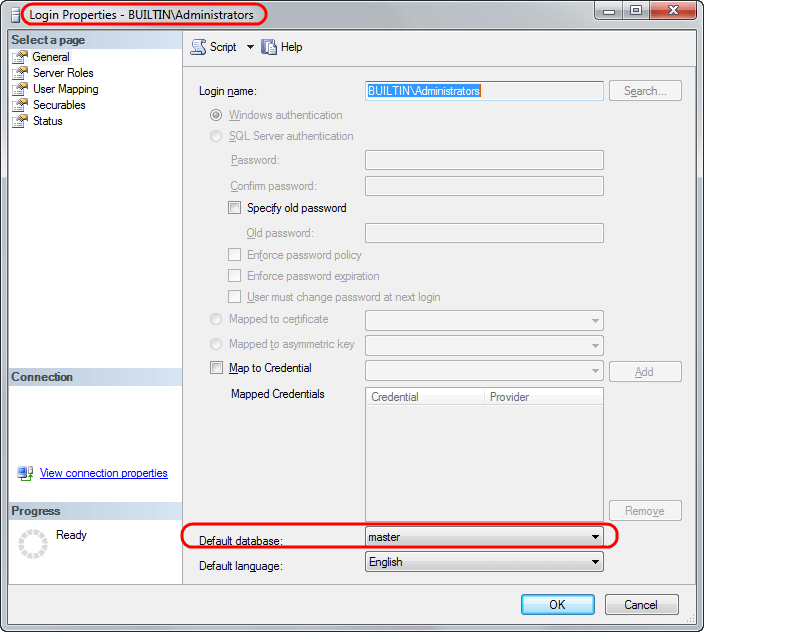Go to the User Mapping page
800x632 pixels.
(66, 89)
